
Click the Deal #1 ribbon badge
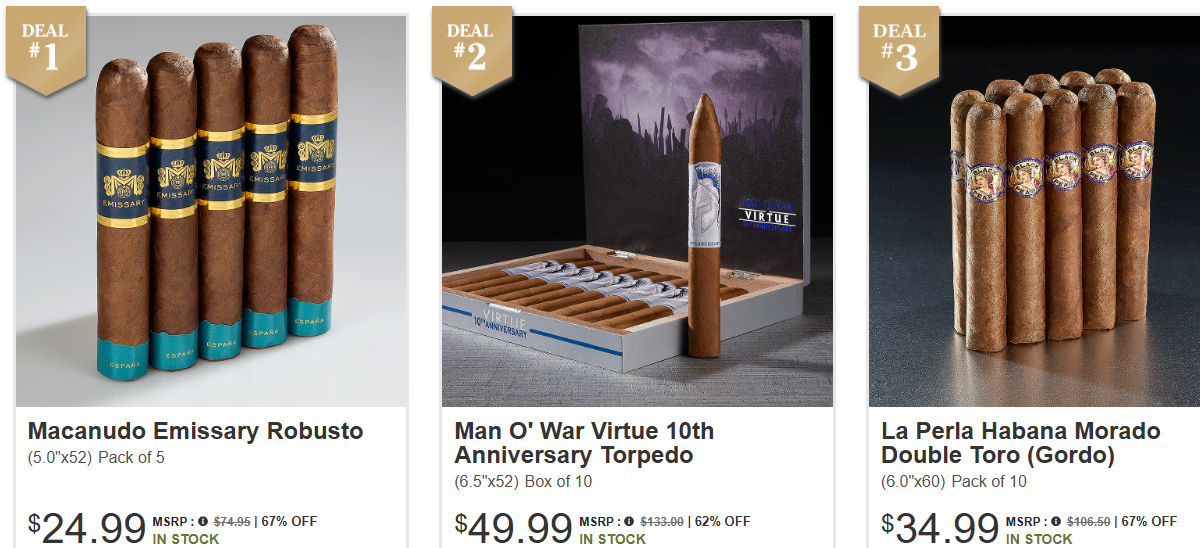tap(46, 50)
